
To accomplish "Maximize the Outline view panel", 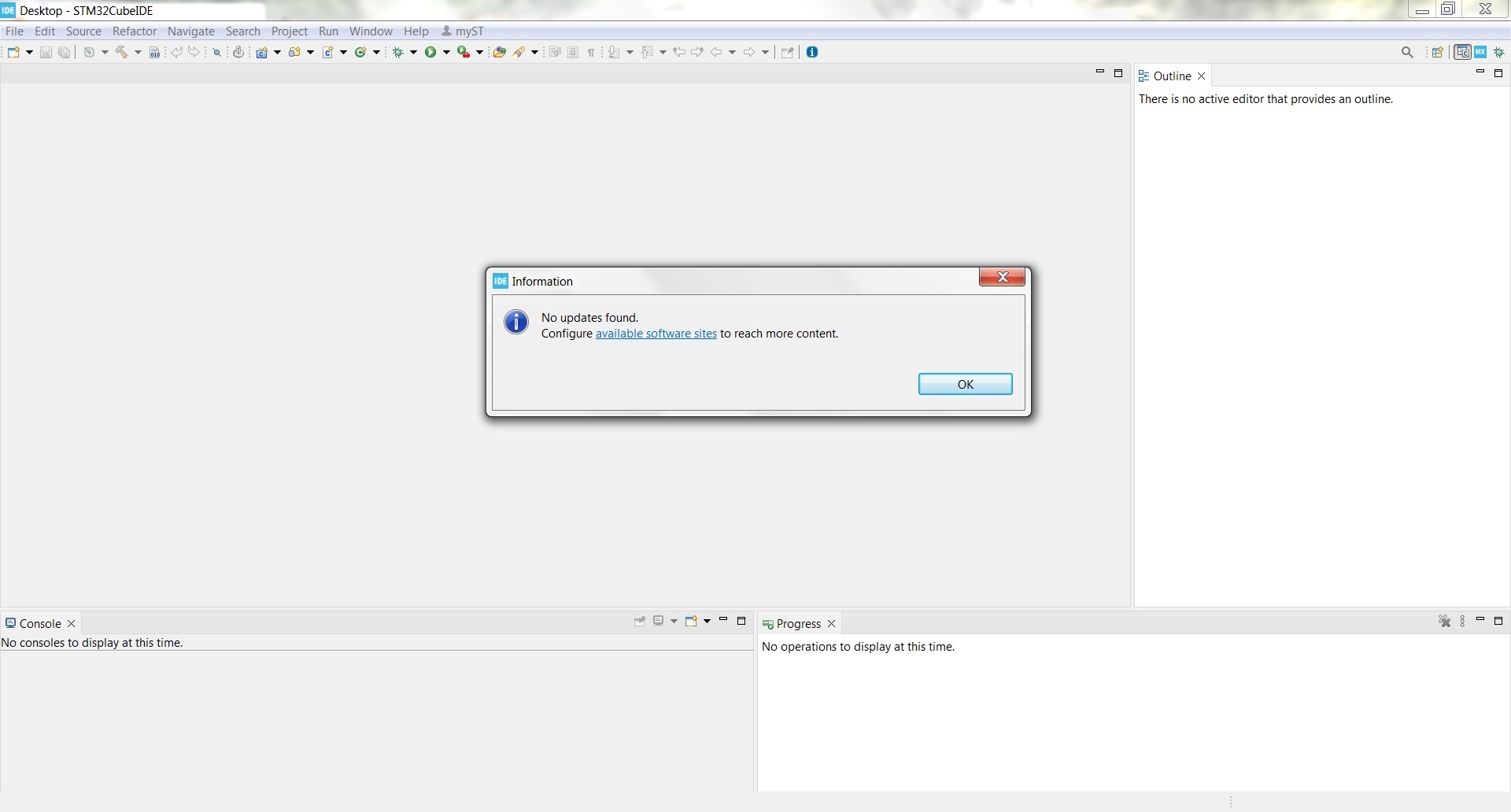I will pos(1498,73).
